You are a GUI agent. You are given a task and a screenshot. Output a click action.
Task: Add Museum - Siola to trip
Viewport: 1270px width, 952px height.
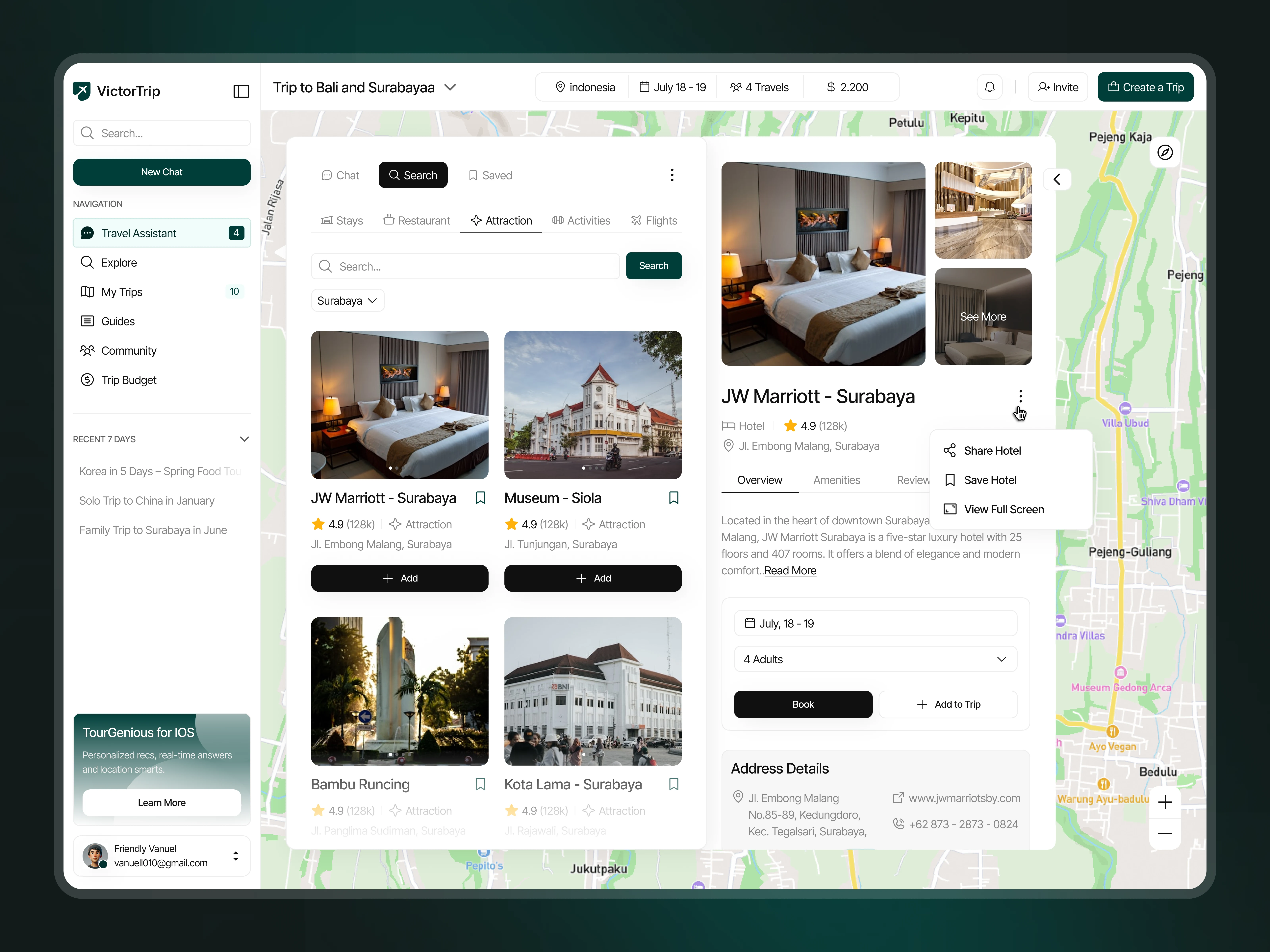tap(593, 578)
